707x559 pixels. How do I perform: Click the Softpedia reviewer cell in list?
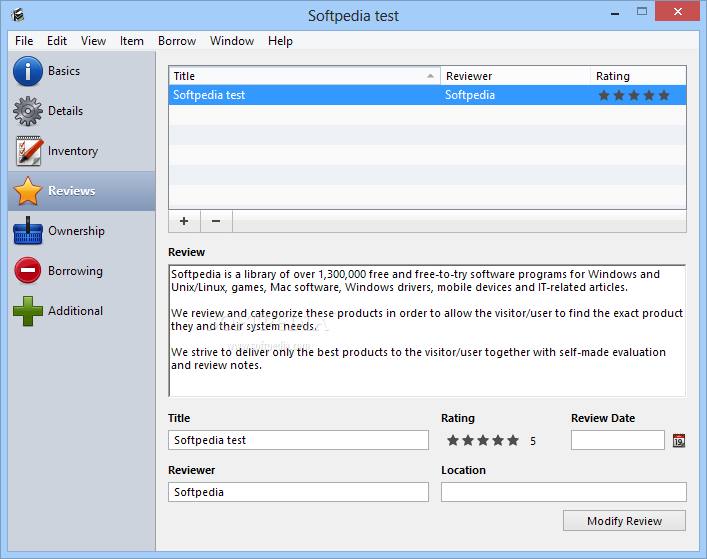click(470, 95)
